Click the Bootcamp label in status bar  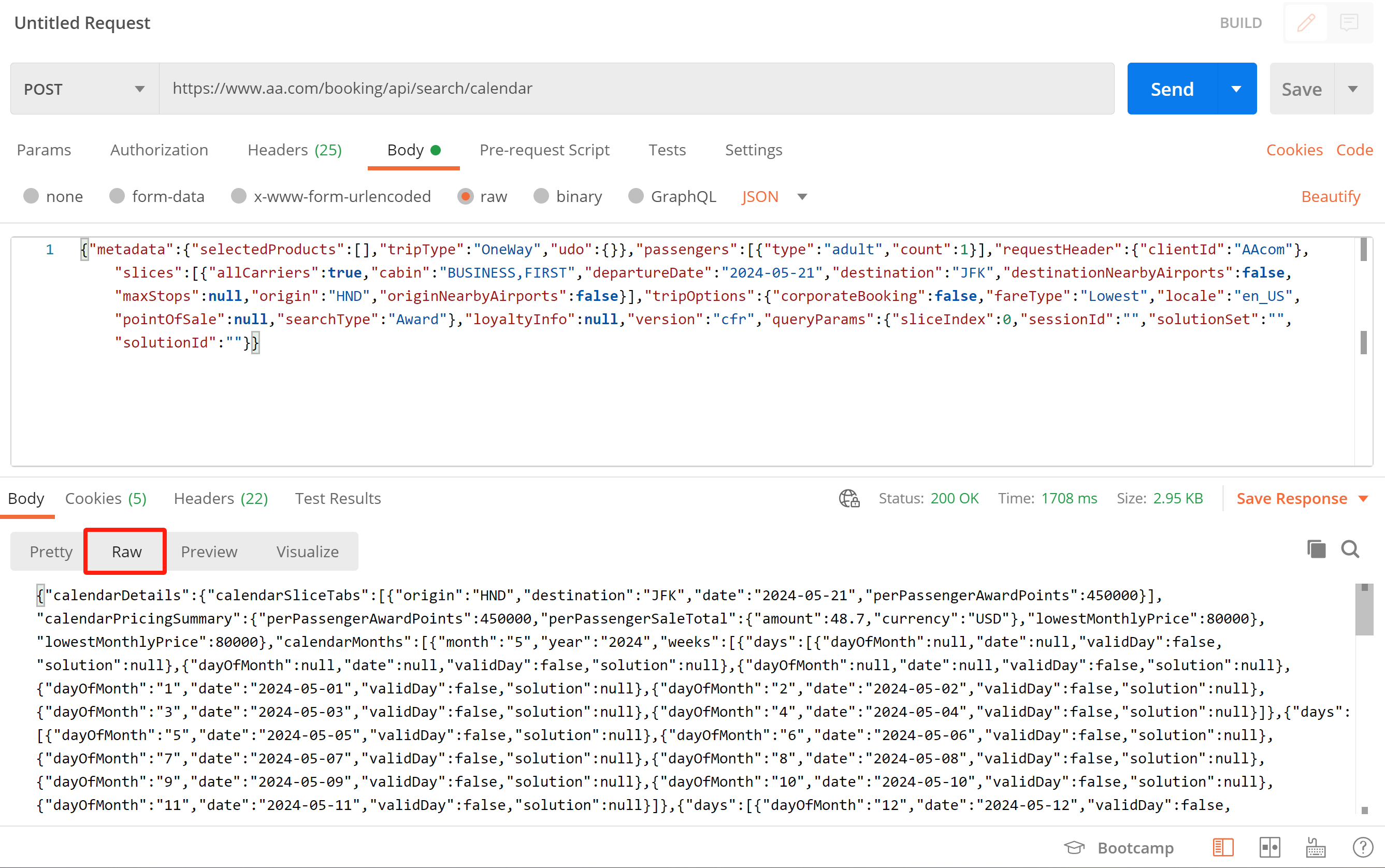(1135, 847)
